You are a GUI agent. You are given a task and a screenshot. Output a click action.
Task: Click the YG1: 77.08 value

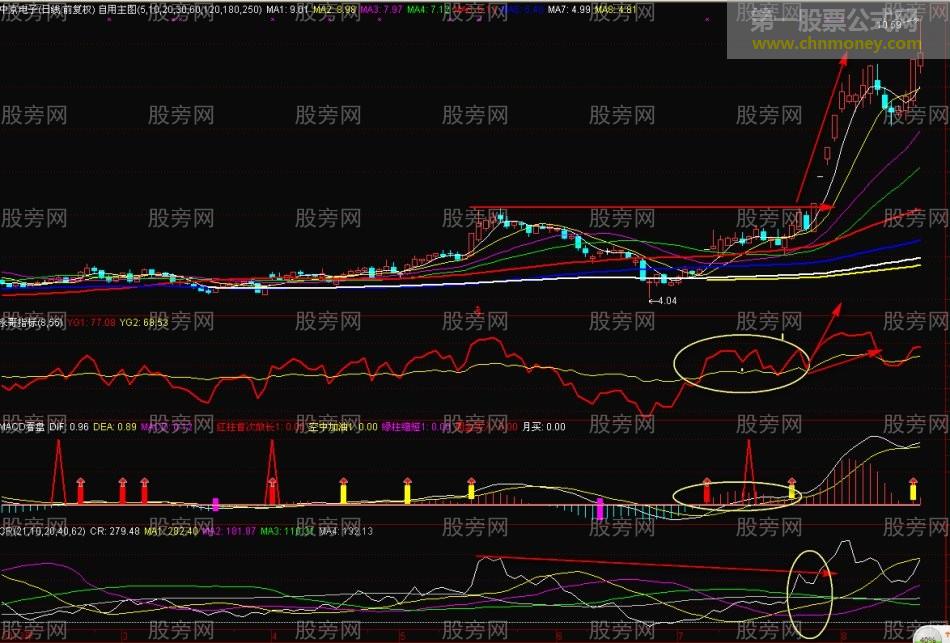tap(91, 323)
